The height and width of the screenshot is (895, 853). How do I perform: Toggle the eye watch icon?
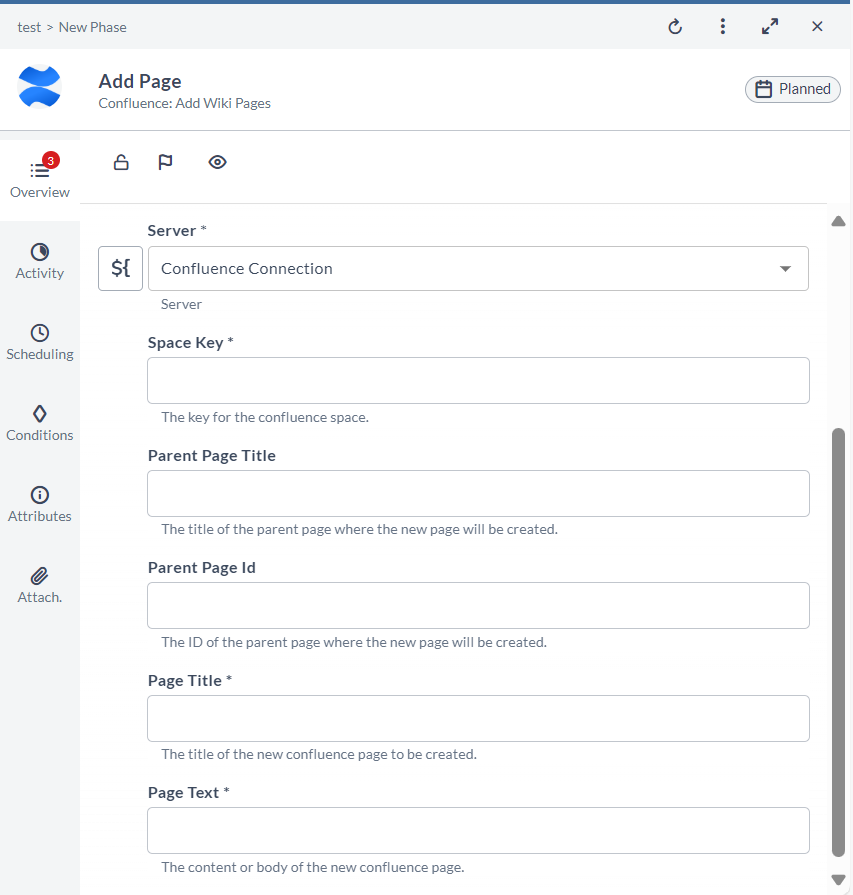[x=218, y=162]
